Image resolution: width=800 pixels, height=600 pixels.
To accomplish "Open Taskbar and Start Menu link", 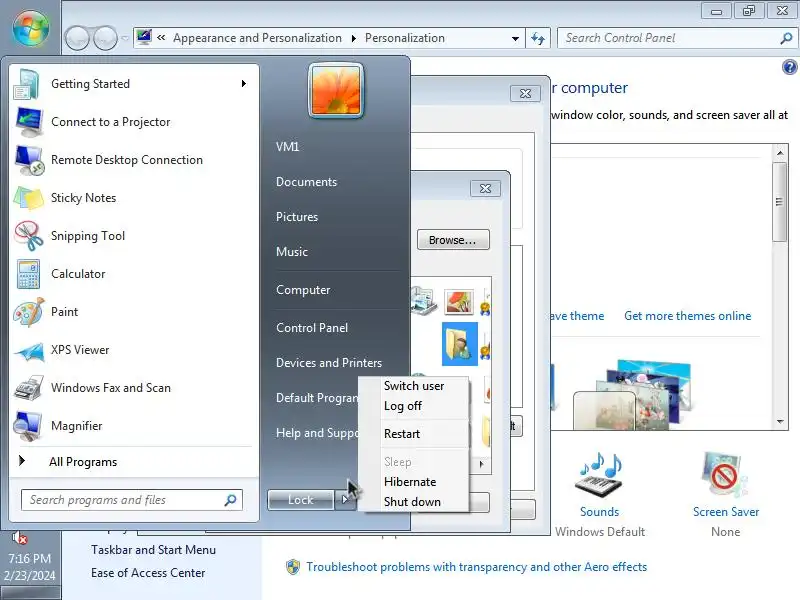I will 154,550.
